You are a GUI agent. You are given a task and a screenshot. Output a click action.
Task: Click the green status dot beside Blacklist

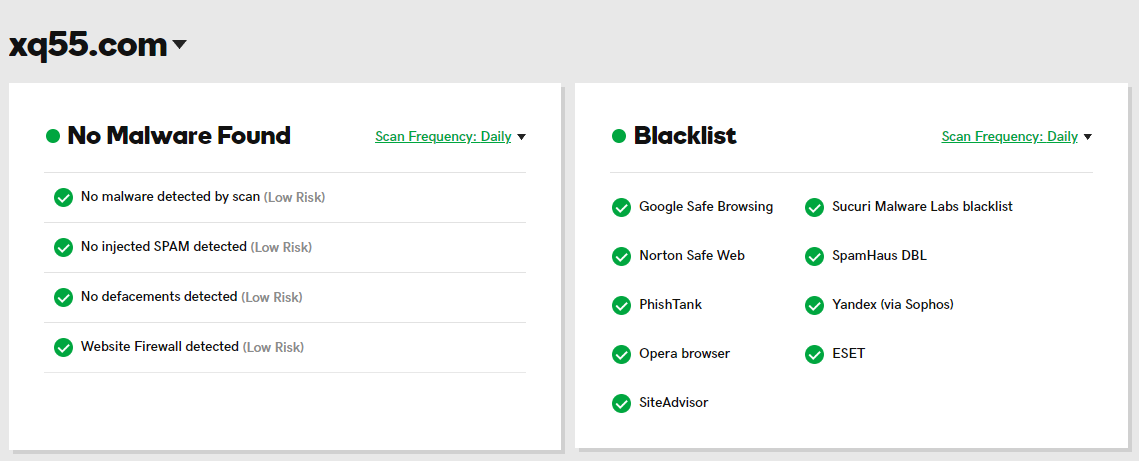[619, 136]
